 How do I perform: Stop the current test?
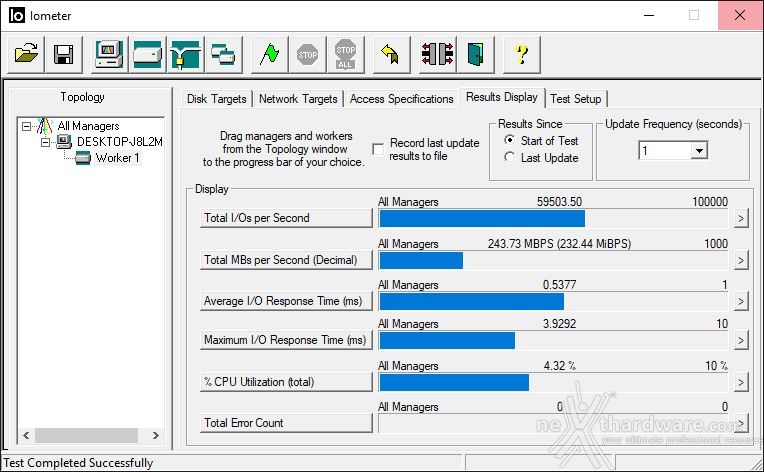tap(307, 54)
